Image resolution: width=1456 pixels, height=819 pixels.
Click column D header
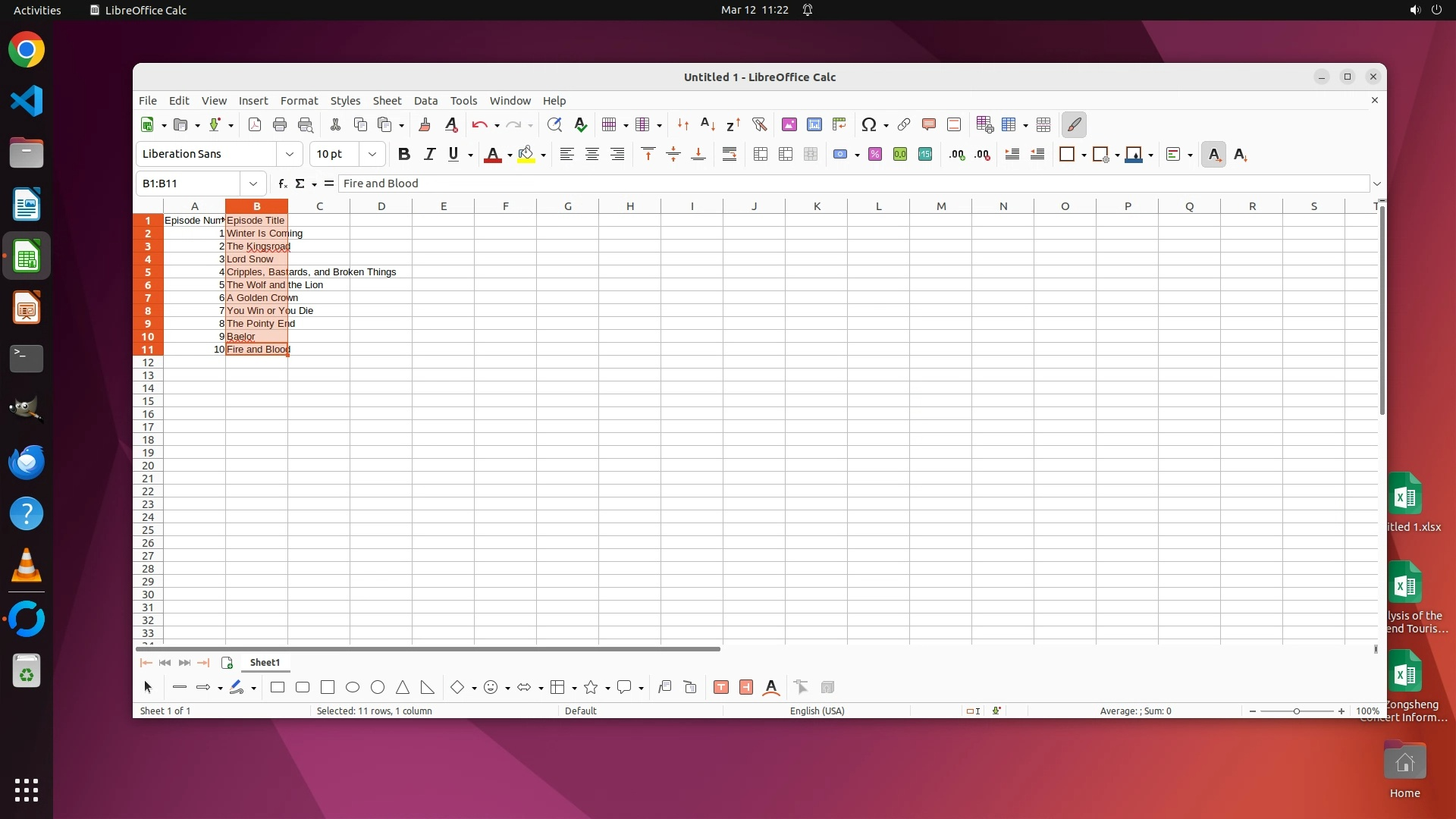click(381, 206)
